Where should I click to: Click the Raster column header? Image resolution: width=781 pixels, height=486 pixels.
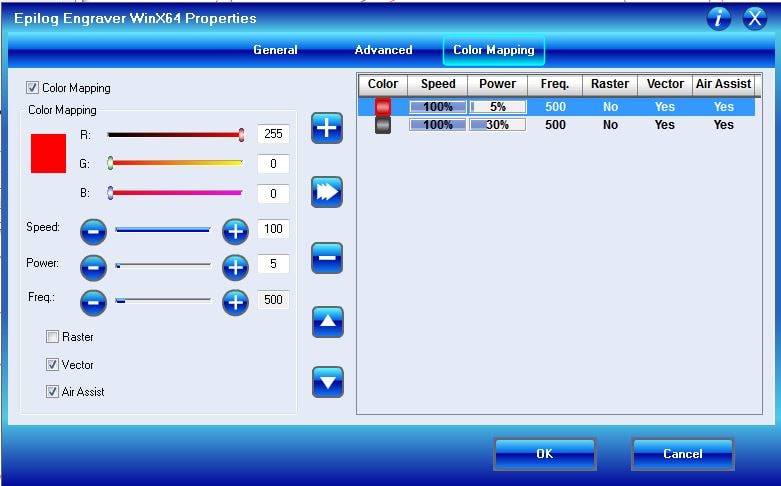[610, 84]
